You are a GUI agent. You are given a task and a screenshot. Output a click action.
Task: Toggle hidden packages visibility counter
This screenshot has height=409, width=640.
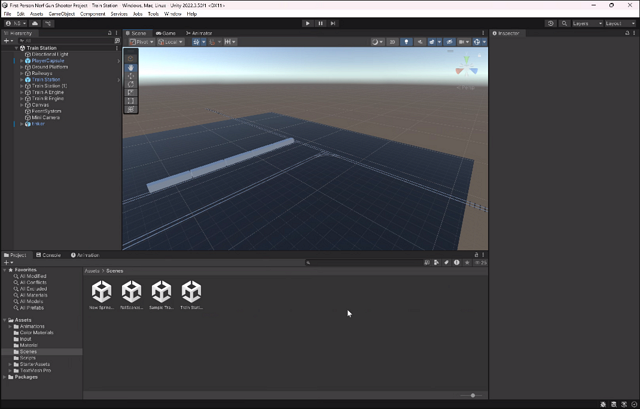tap(481, 262)
